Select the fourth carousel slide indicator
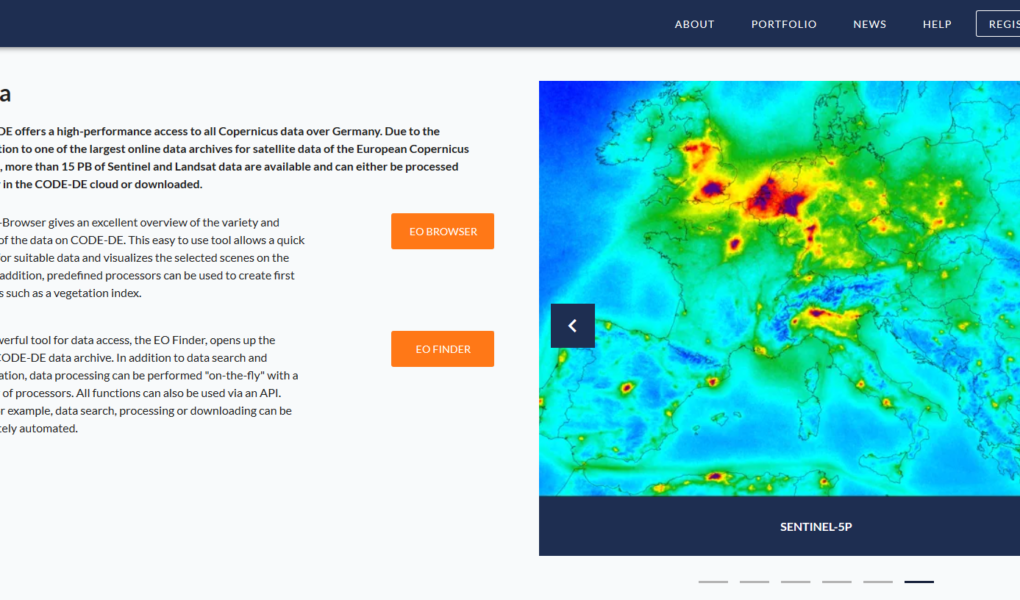The height and width of the screenshot is (600, 1020). coord(835,581)
